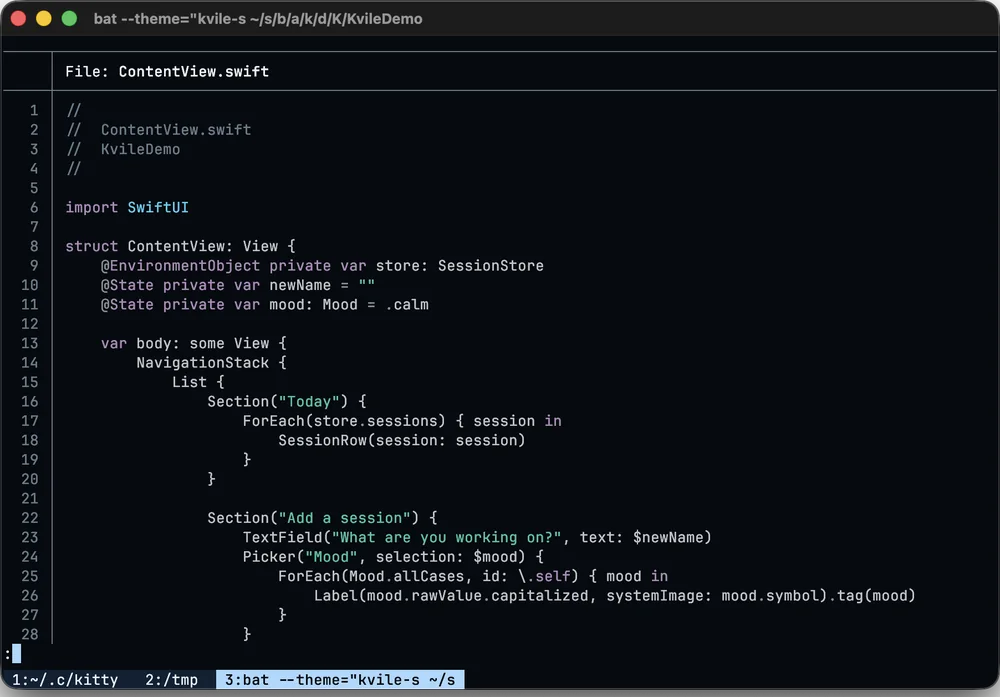Screen dimensions: 1000x697
Task: Click $newName on line 23
Action: 668,538
